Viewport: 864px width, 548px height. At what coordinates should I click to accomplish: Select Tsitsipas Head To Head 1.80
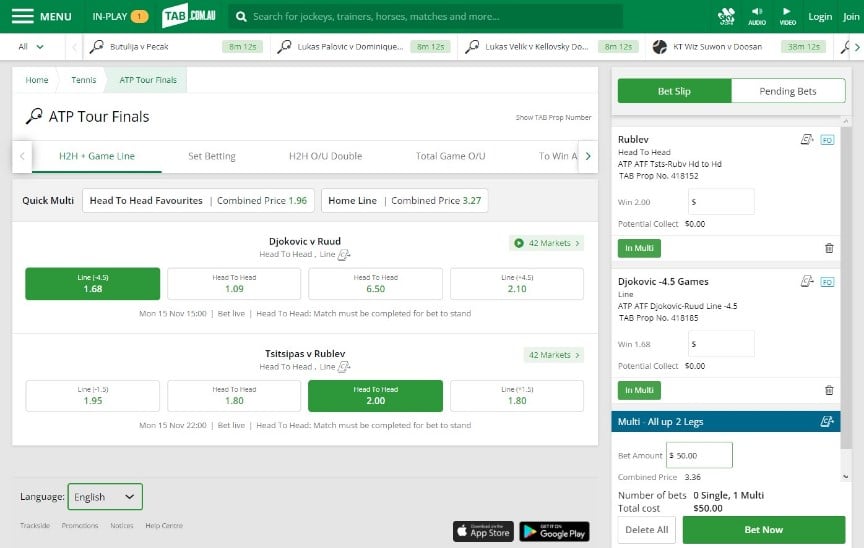234,396
